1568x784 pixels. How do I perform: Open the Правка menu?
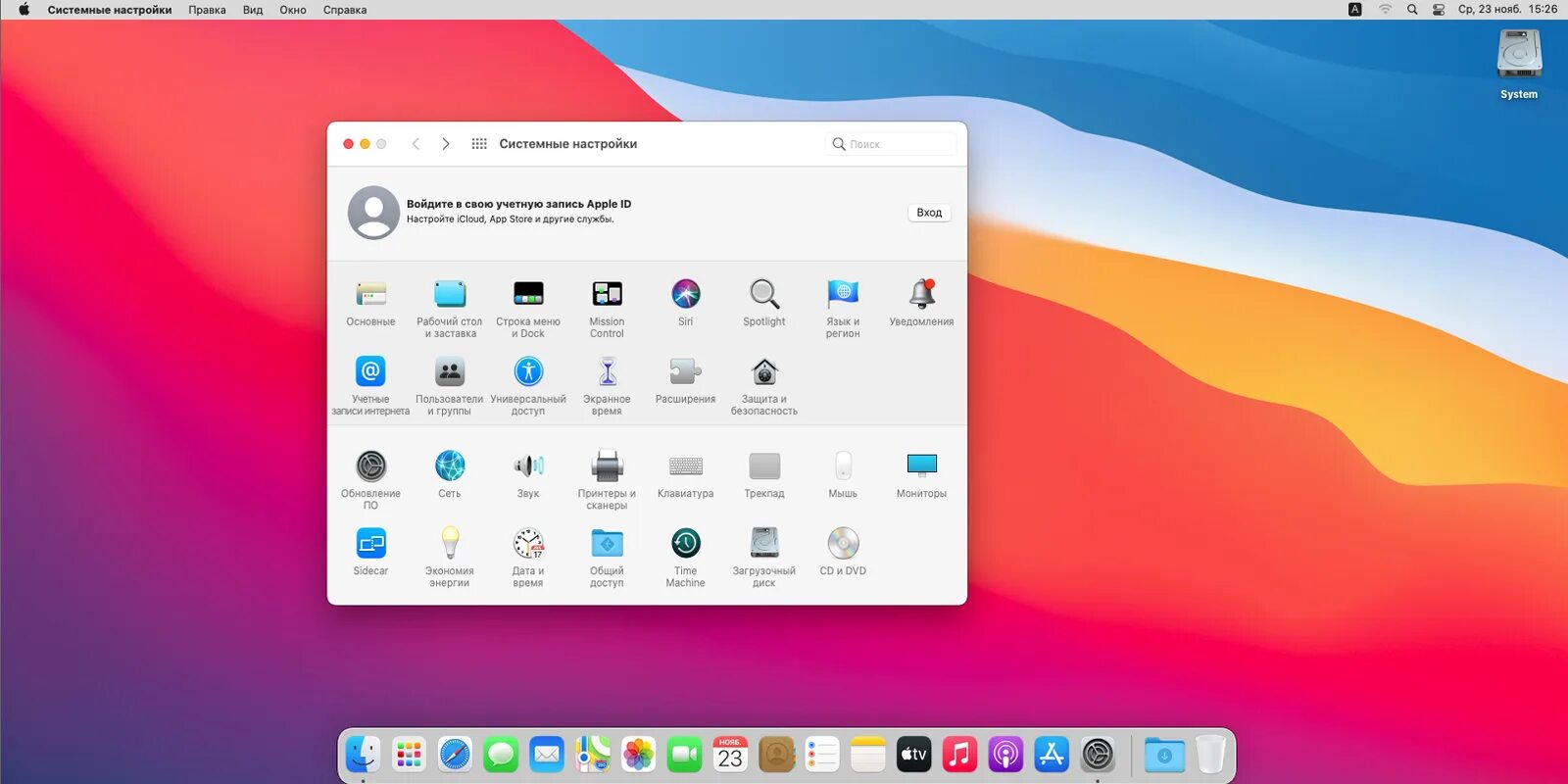click(x=207, y=10)
